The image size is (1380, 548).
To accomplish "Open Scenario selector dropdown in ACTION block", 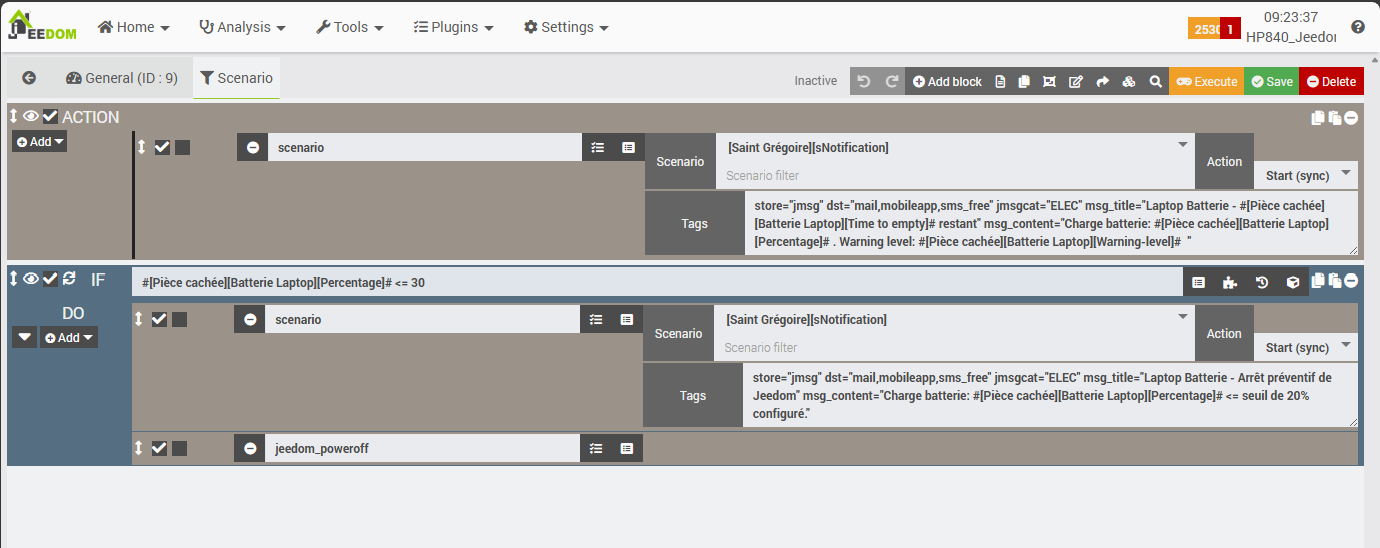I will 955,147.
